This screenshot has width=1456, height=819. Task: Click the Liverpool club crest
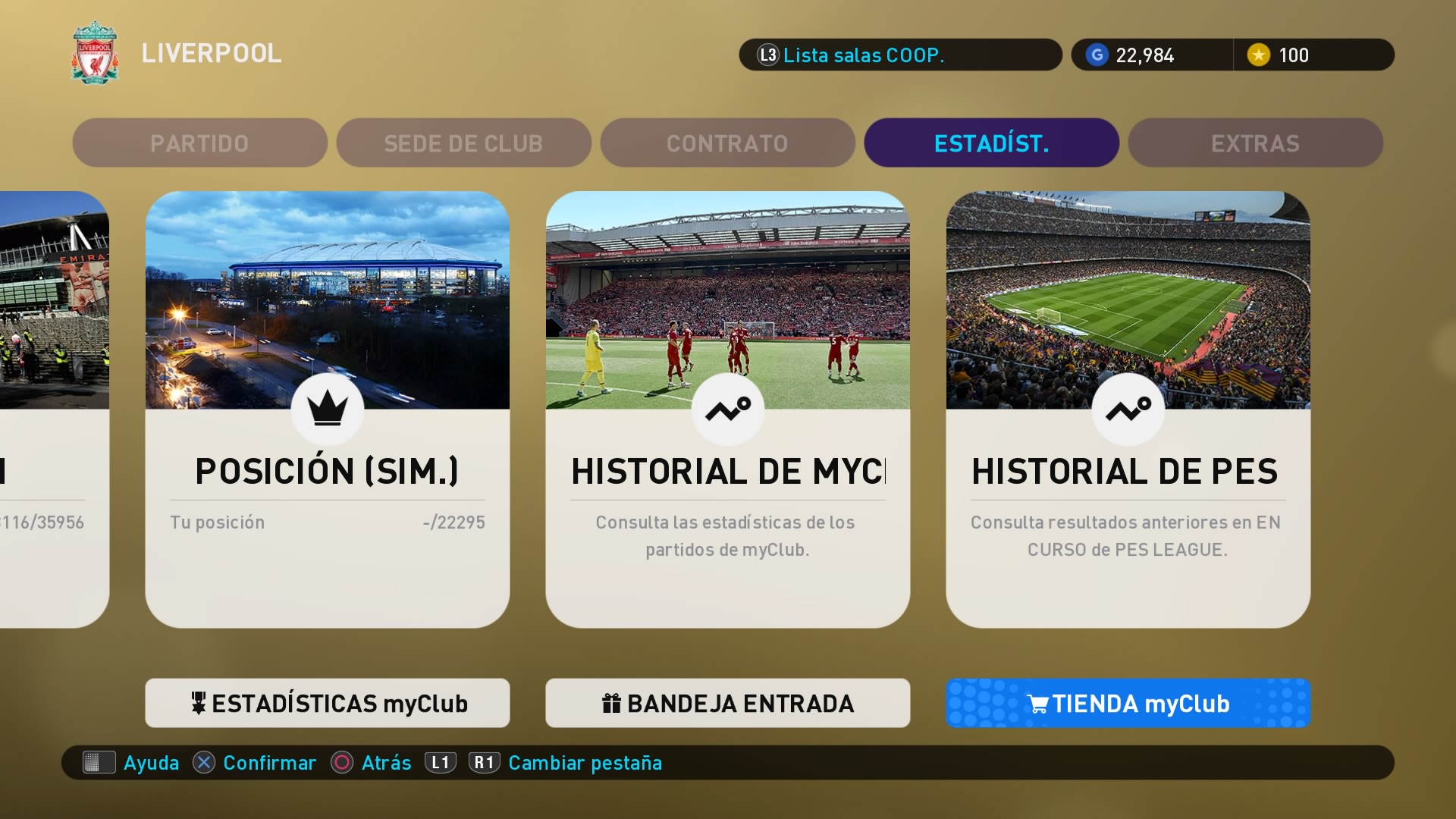point(95,52)
